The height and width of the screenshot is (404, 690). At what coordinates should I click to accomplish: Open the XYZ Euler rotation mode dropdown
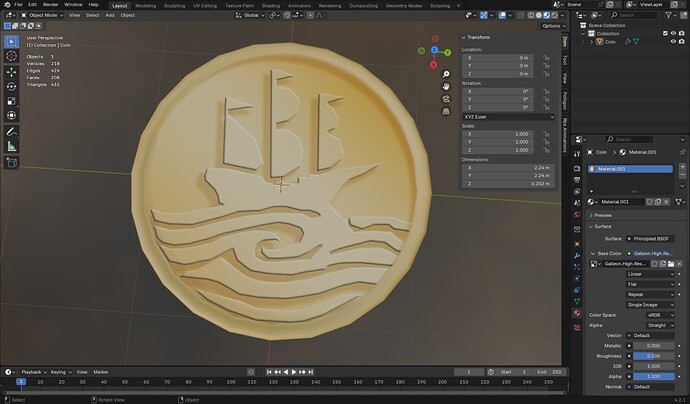[508, 117]
